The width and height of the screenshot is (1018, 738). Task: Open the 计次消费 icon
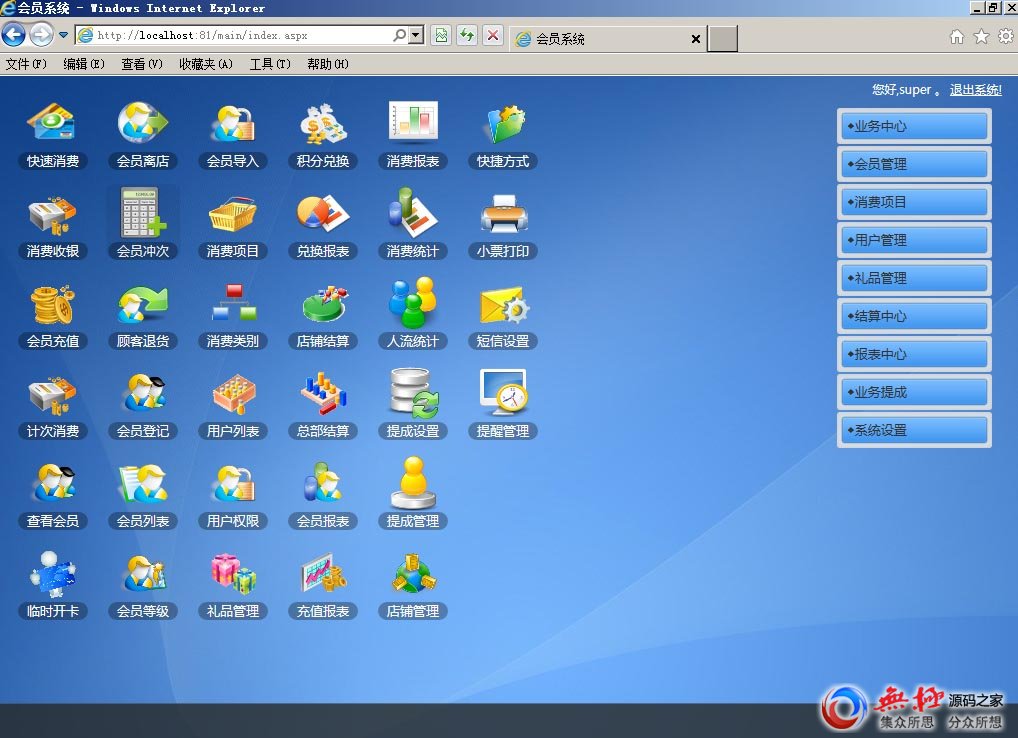tap(53, 405)
